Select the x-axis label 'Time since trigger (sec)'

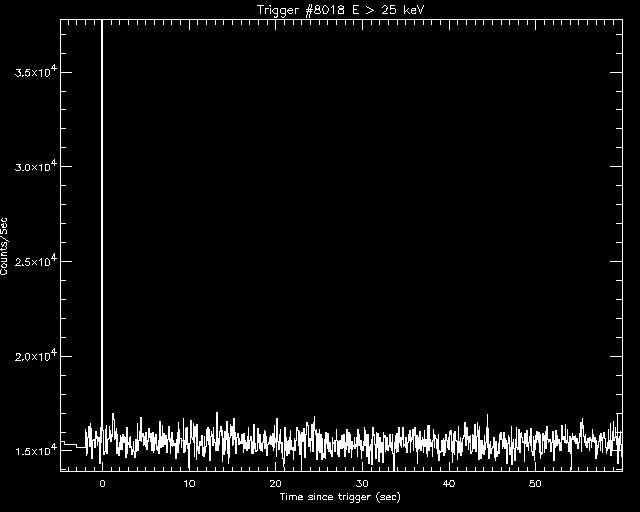click(x=340, y=497)
